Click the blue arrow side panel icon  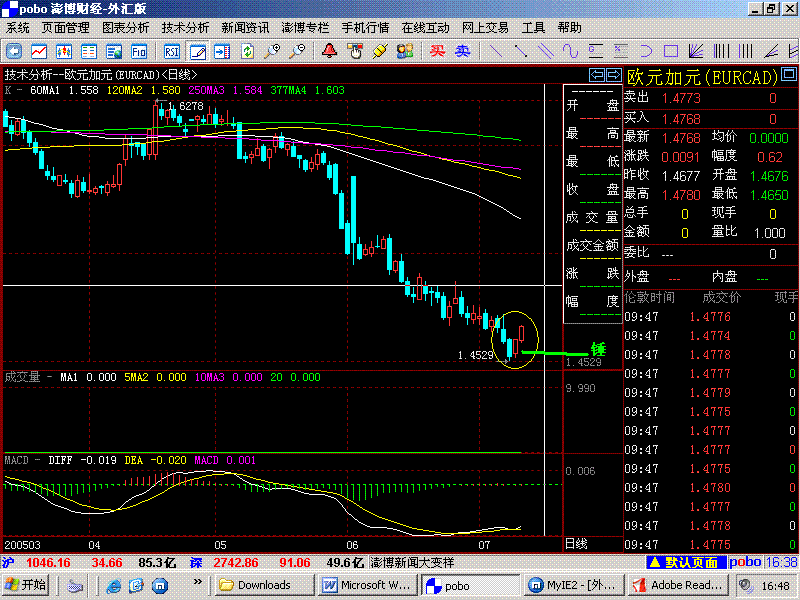pos(222,52)
